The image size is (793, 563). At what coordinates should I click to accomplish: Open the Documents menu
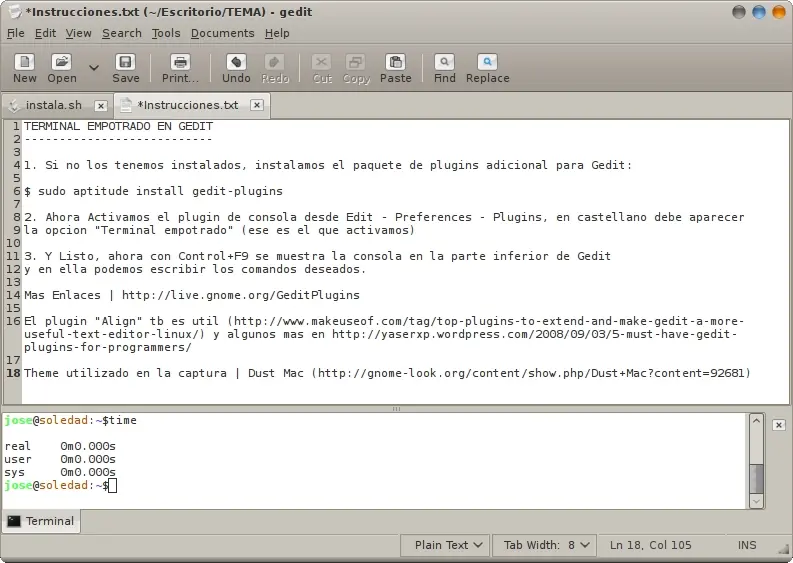point(223,33)
